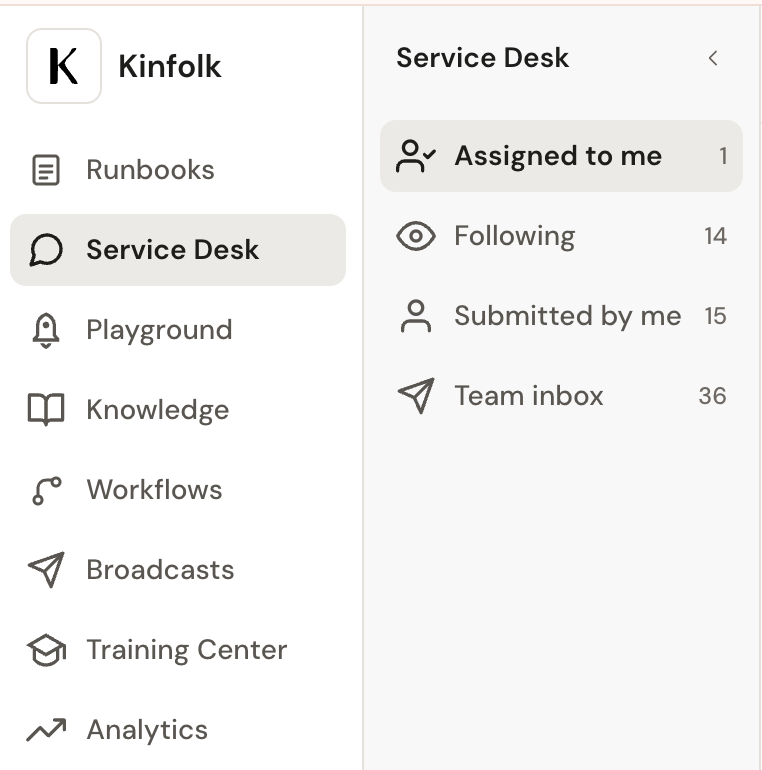
Task: Open the Training Center
Action: (178, 650)
